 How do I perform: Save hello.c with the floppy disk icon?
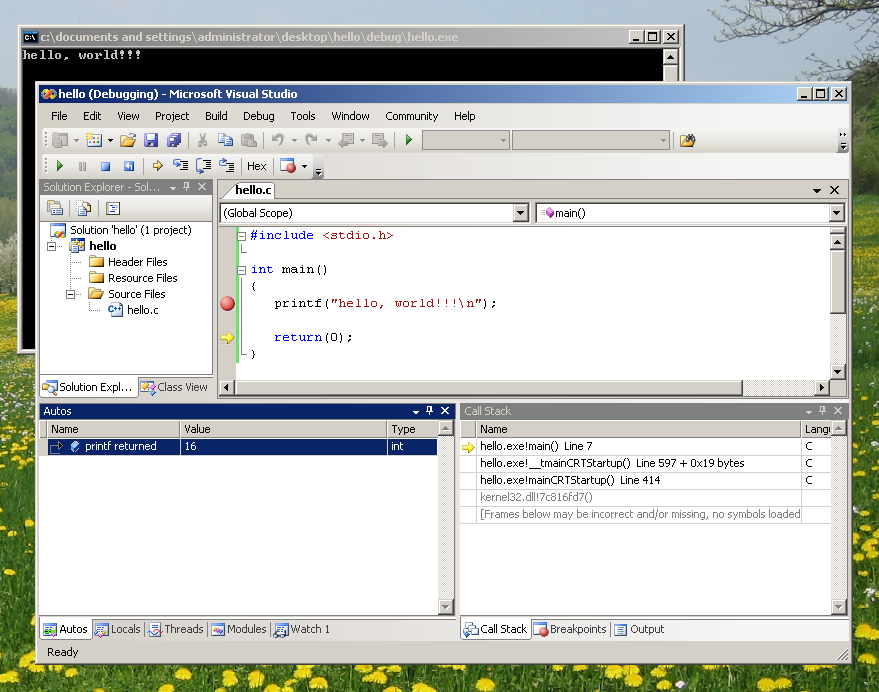151,140
